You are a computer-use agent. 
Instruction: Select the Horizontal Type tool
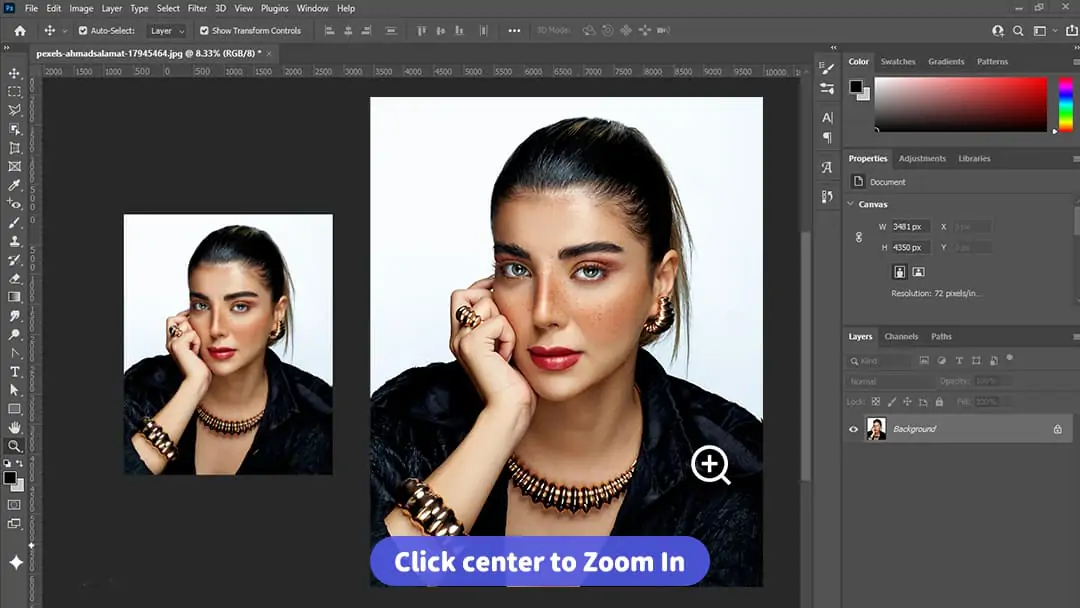(14, 372)
